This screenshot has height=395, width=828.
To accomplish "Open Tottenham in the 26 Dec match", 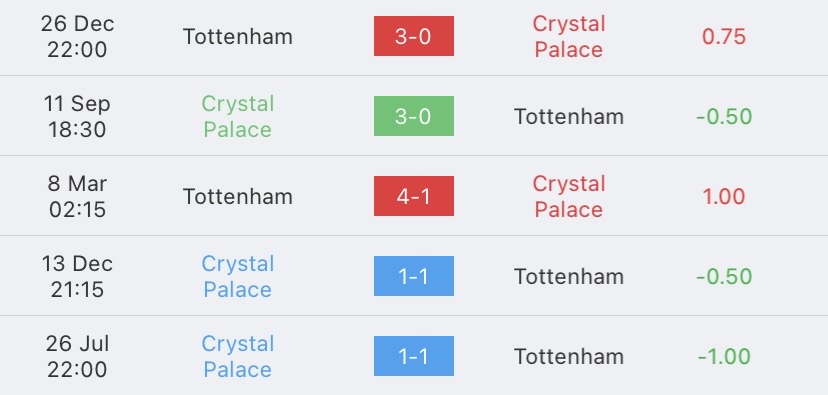I will coord(238,37).
